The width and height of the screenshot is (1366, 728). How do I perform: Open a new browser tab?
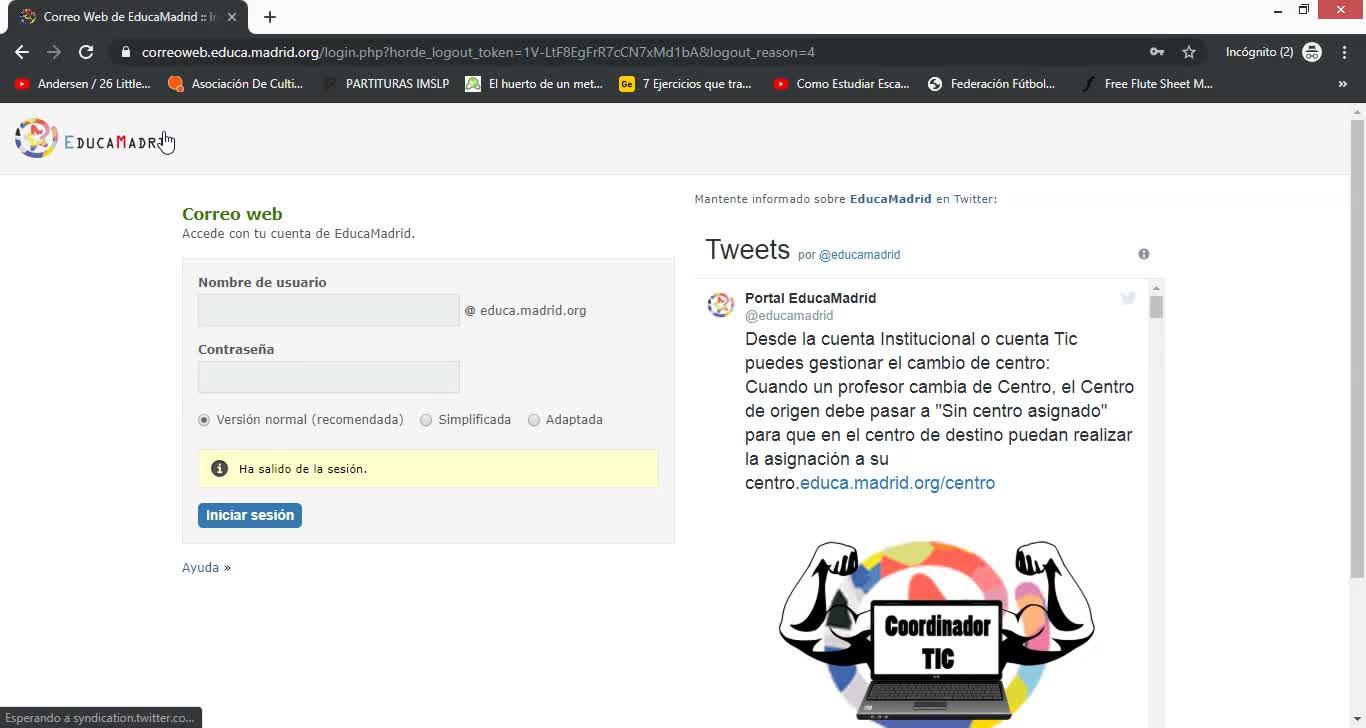(x=270, y=17)
